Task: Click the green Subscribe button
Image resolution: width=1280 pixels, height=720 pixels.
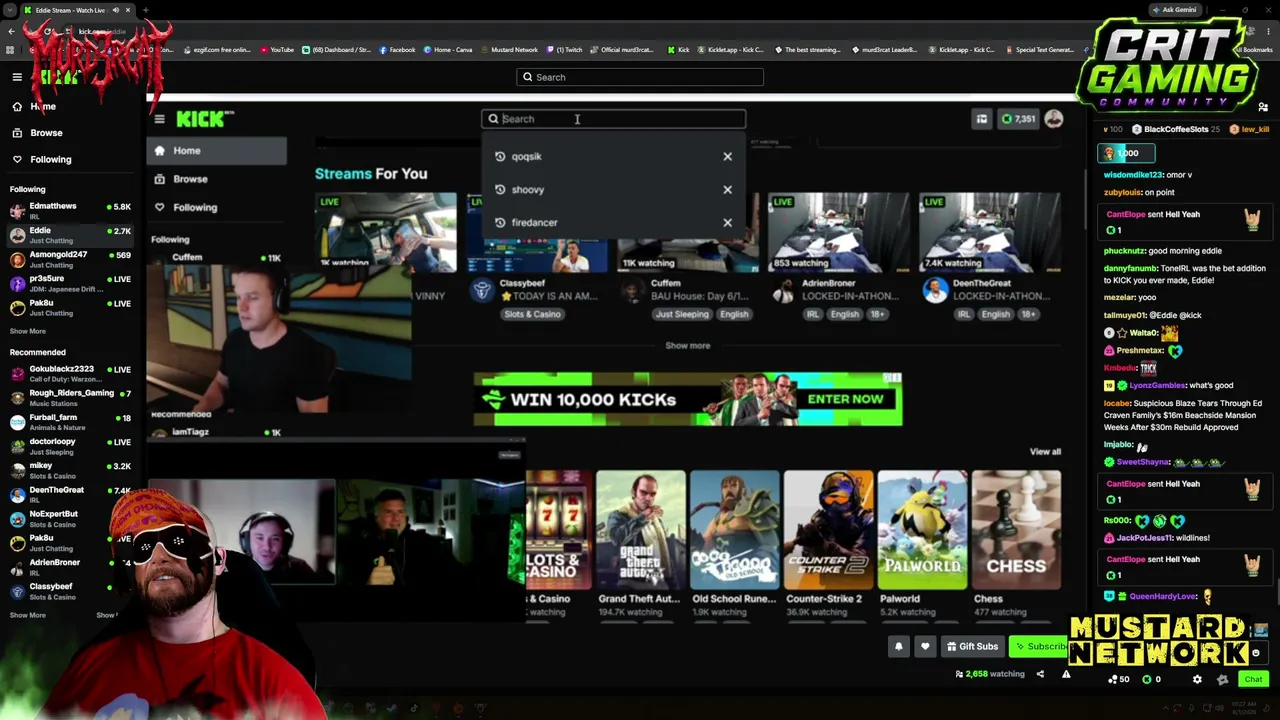Action: click(1039, 646)
